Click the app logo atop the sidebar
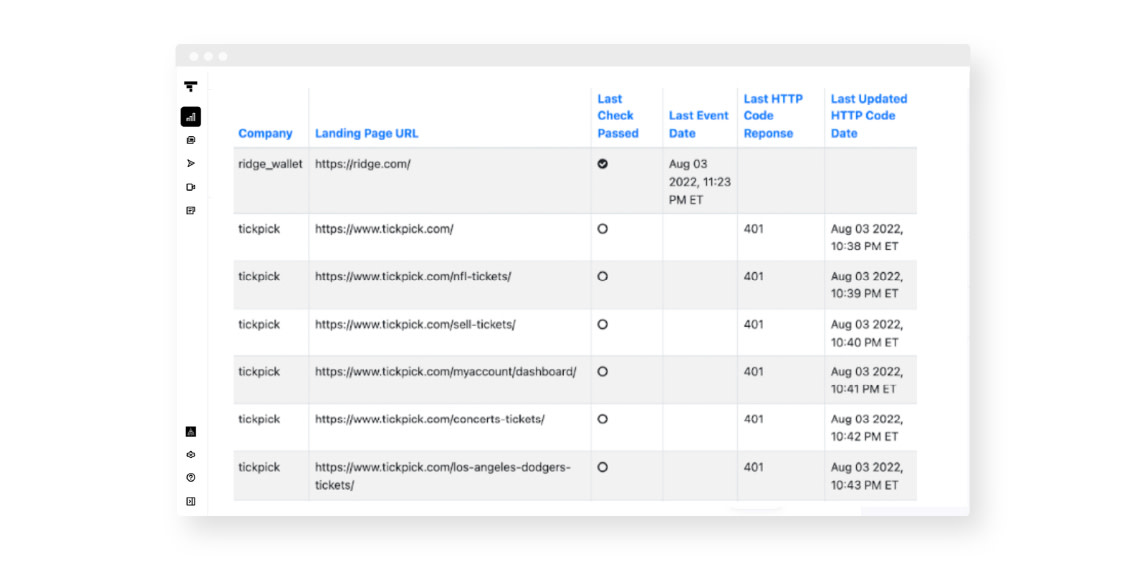Viewport: 1141px width, 562px height. [x=191, y=87]
